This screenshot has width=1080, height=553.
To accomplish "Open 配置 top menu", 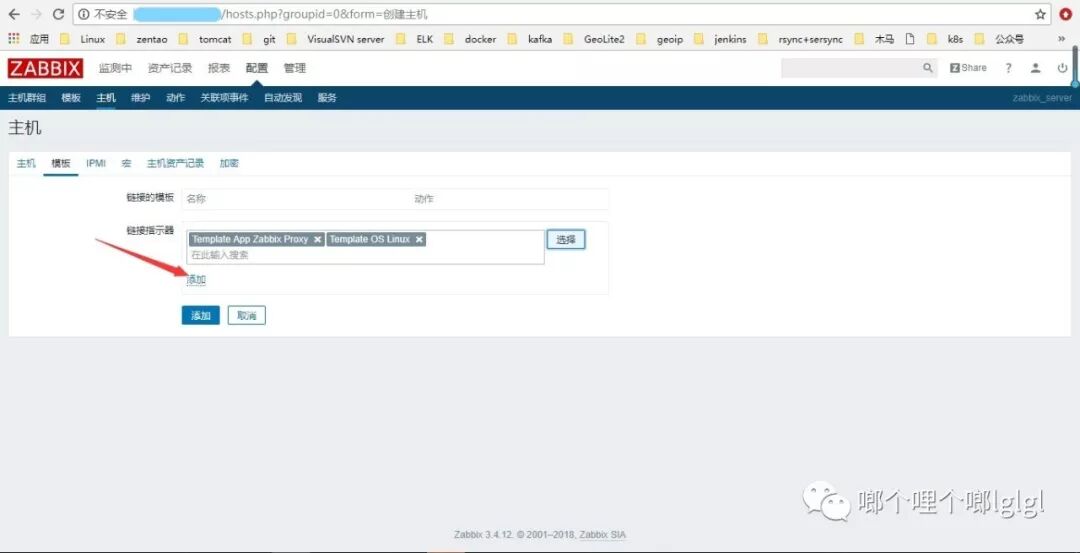I will coord(257,68).
